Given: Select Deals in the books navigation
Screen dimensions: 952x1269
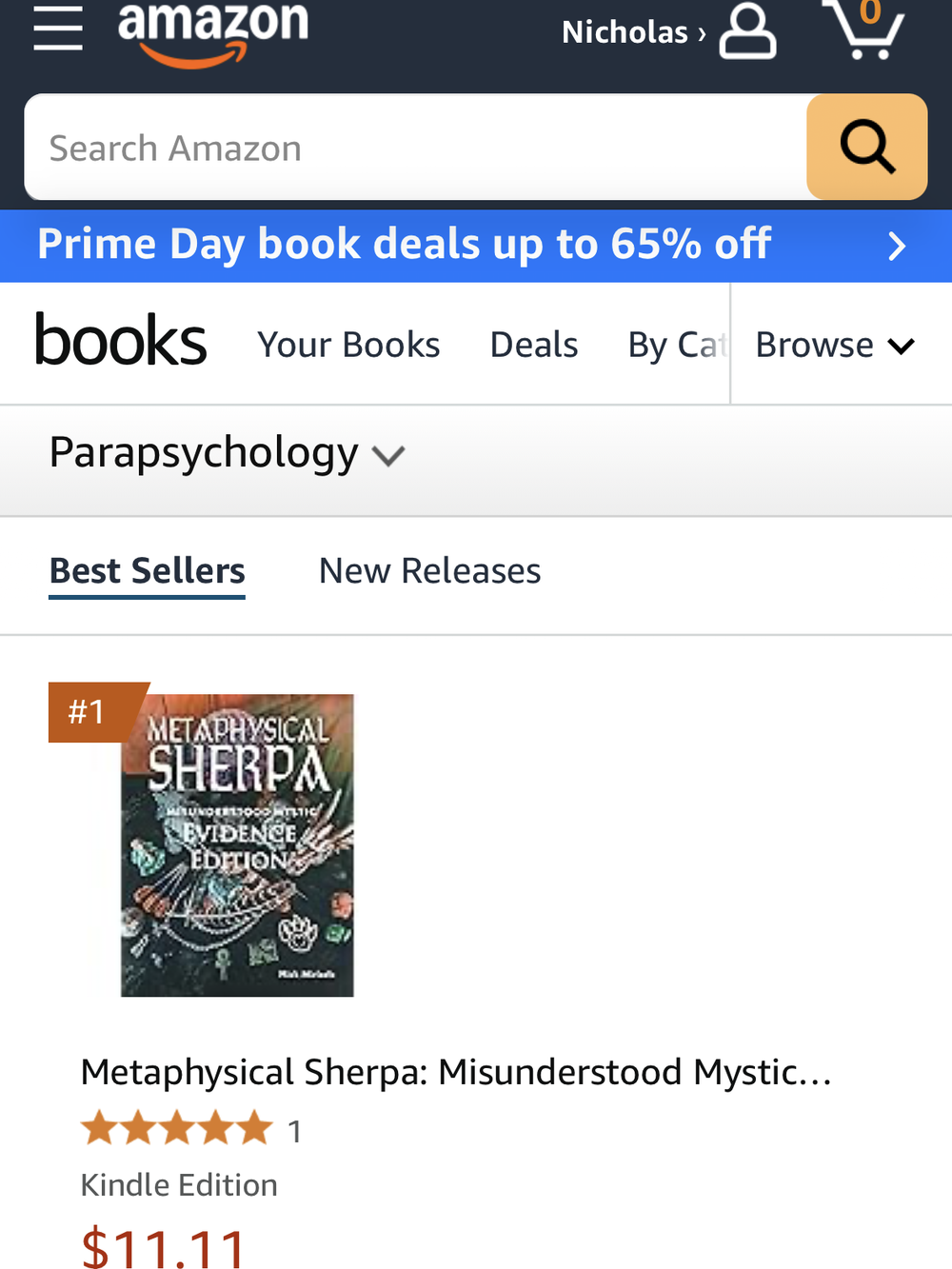Looking at the screenshot, I should tap(533, 345).
